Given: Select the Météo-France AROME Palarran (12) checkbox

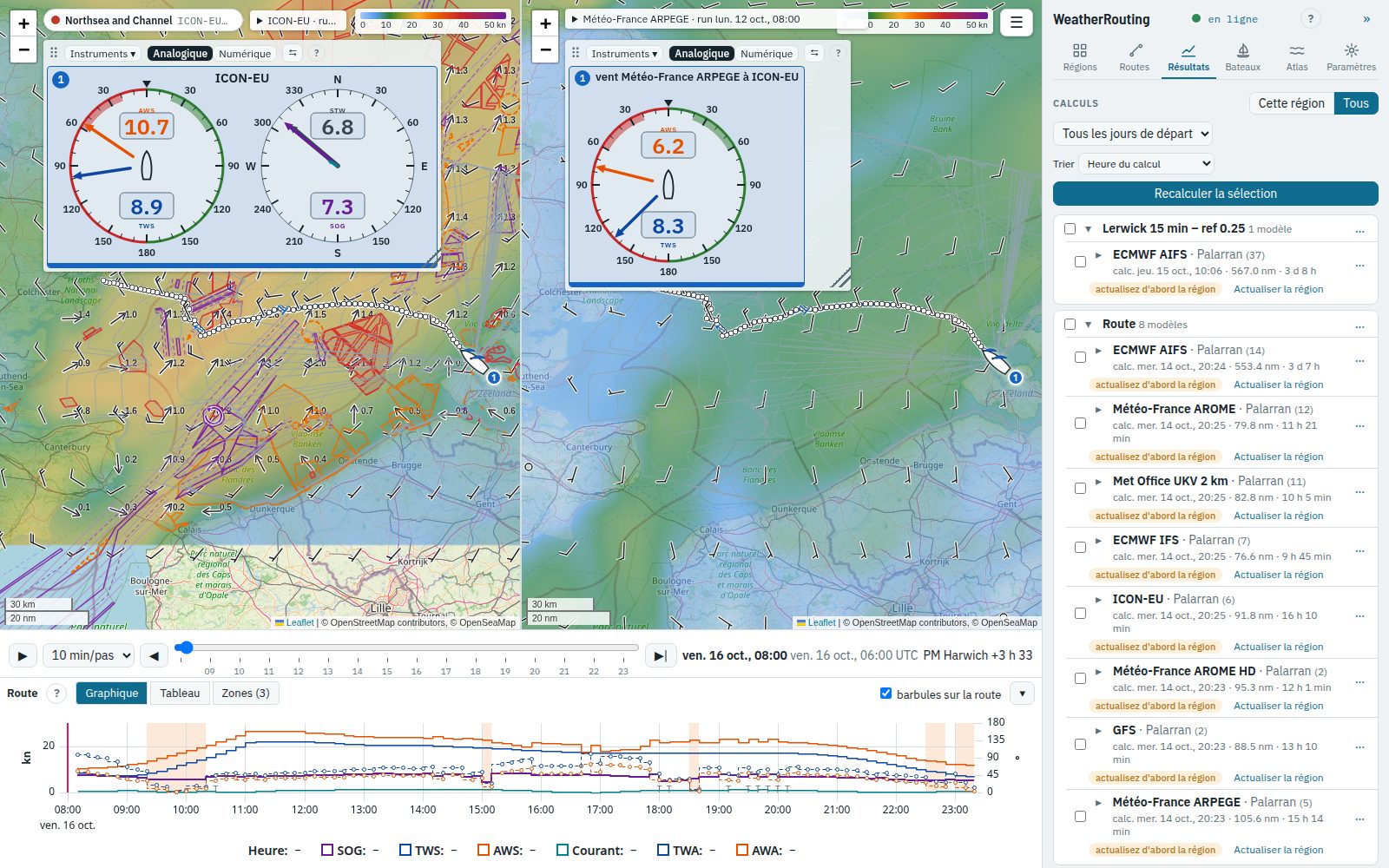Looking at the screenshot, I should pos(1080,424).
